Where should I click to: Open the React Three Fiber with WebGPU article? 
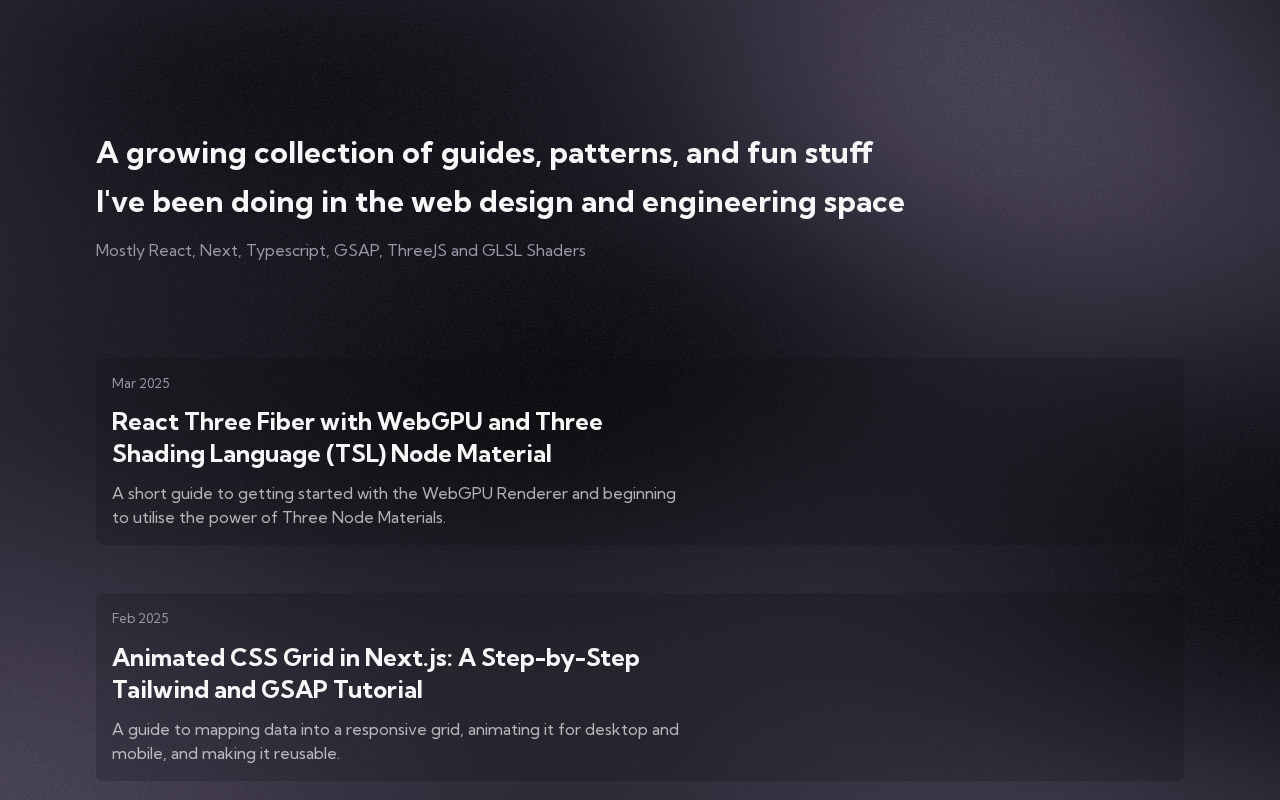tap(357, 423)
